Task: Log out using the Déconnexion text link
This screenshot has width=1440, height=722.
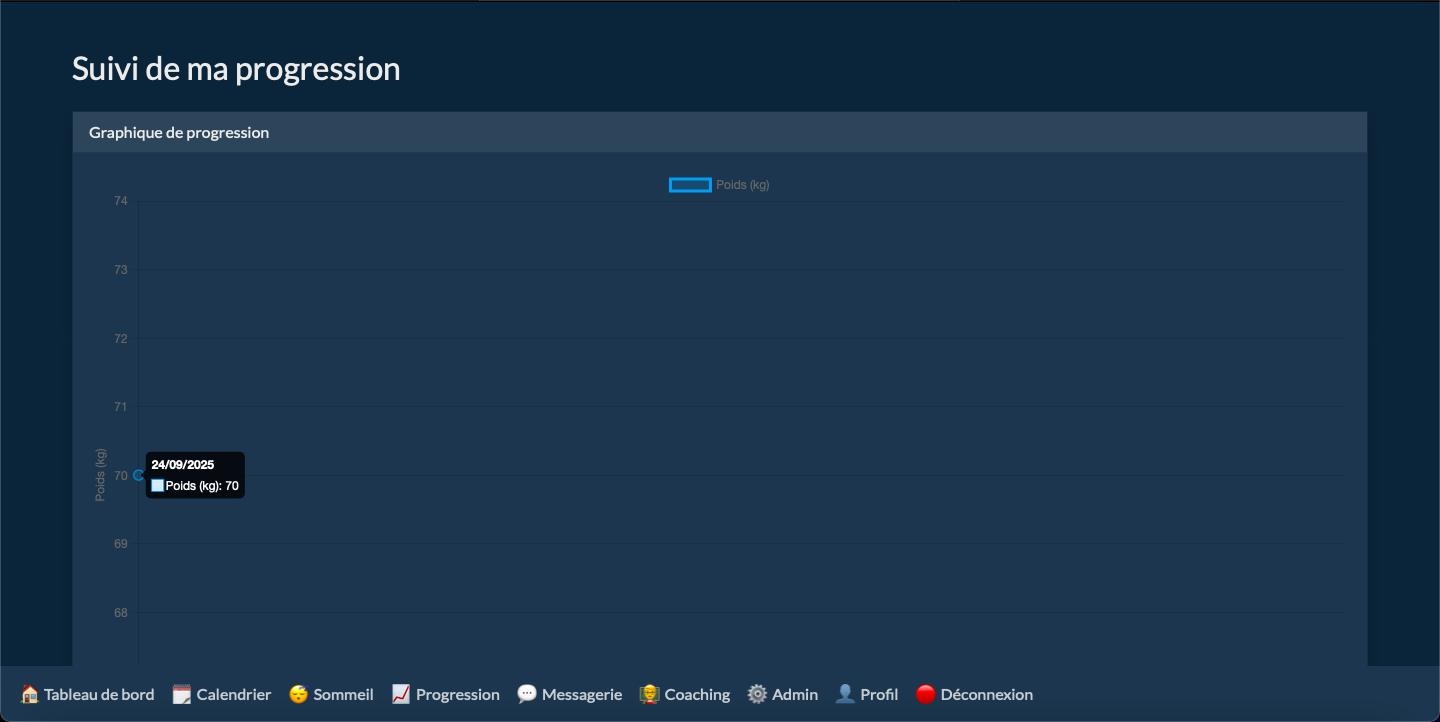Action: tap(986, 694)
